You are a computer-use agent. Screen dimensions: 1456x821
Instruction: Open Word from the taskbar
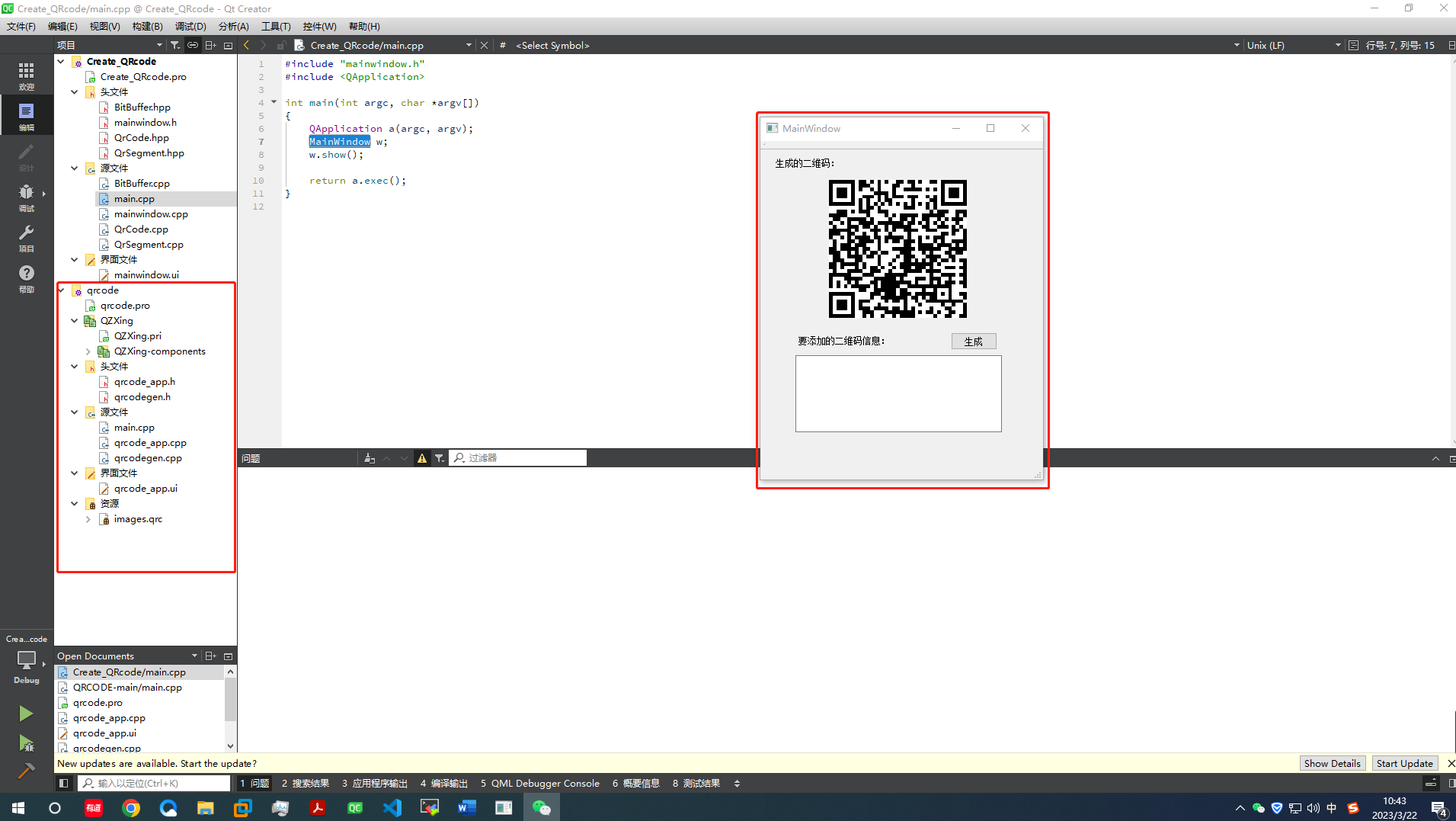point(466,807)
